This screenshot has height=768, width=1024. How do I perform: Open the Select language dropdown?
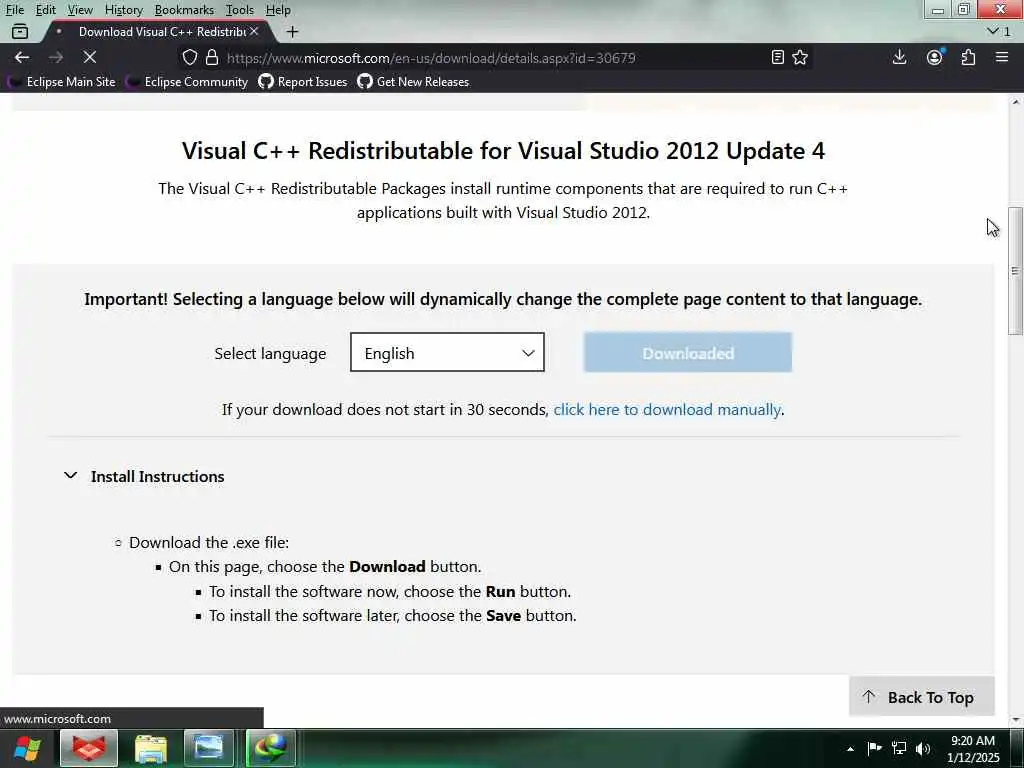[447, 353]
